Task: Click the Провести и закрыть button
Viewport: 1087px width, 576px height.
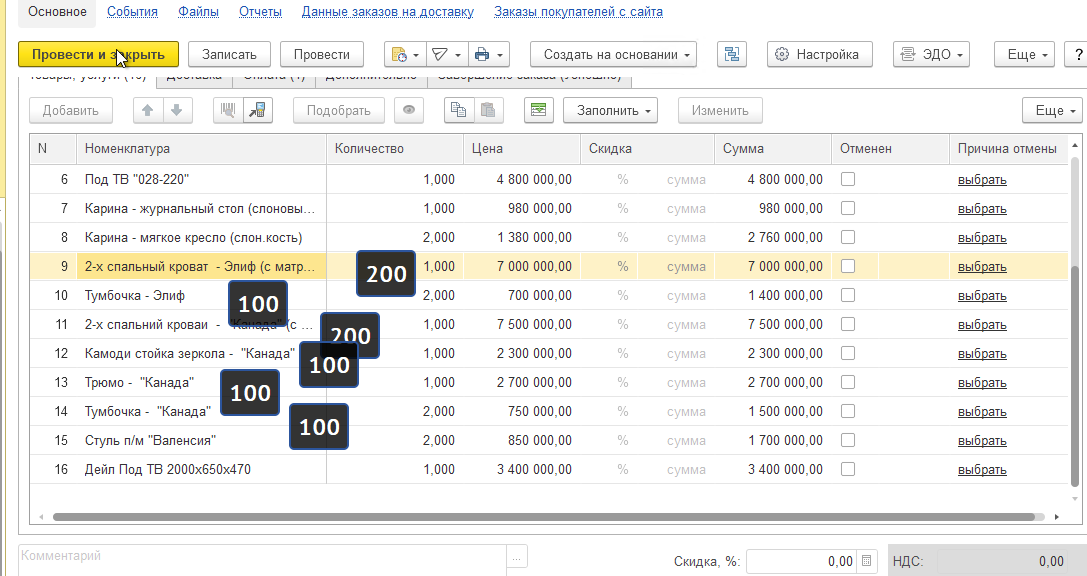Action: pyautogui.click(x=98, y=54)
